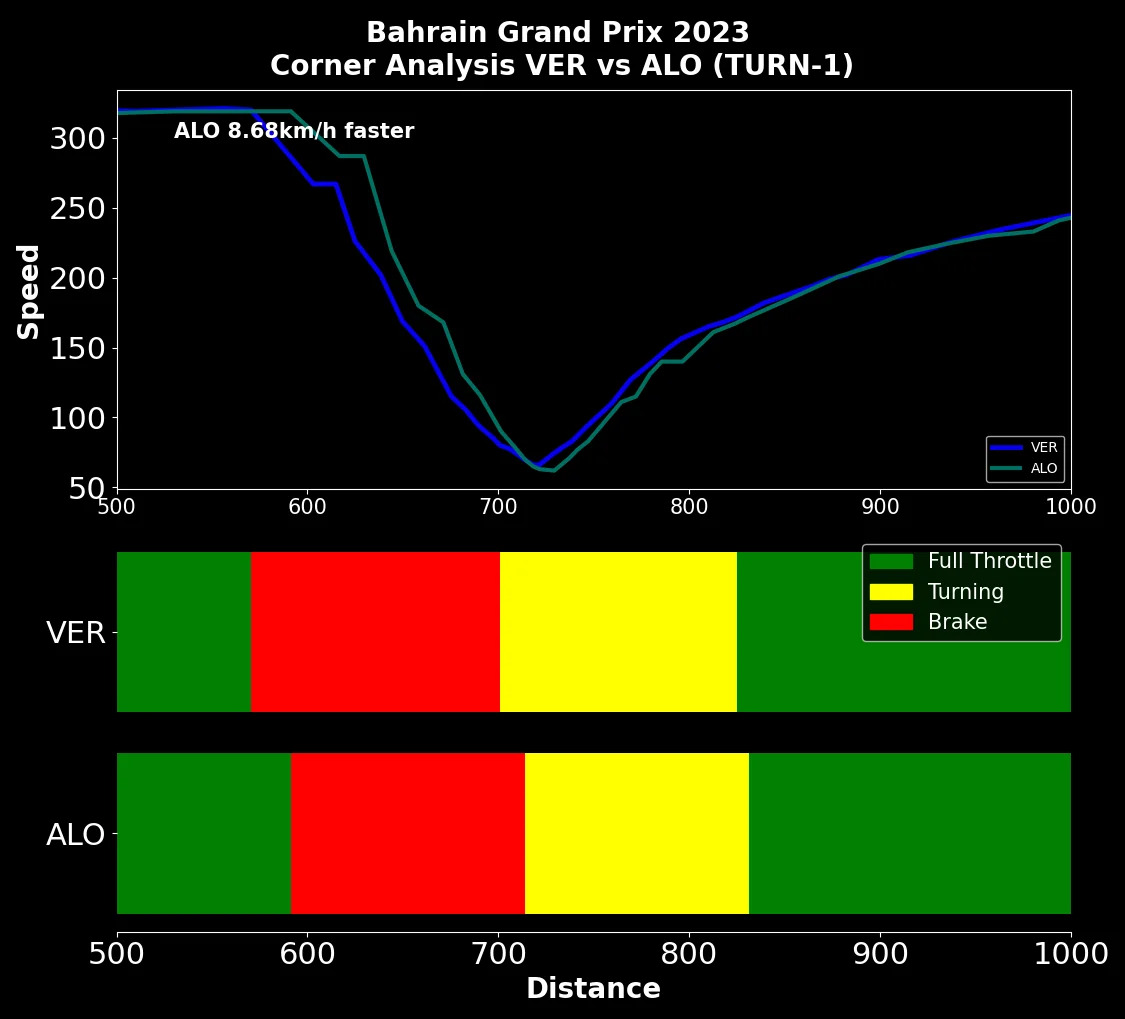The height and width of the screenshot is (1019, 1125).
Task: Click the 'Distance' x-axis label
Action: 593,988
